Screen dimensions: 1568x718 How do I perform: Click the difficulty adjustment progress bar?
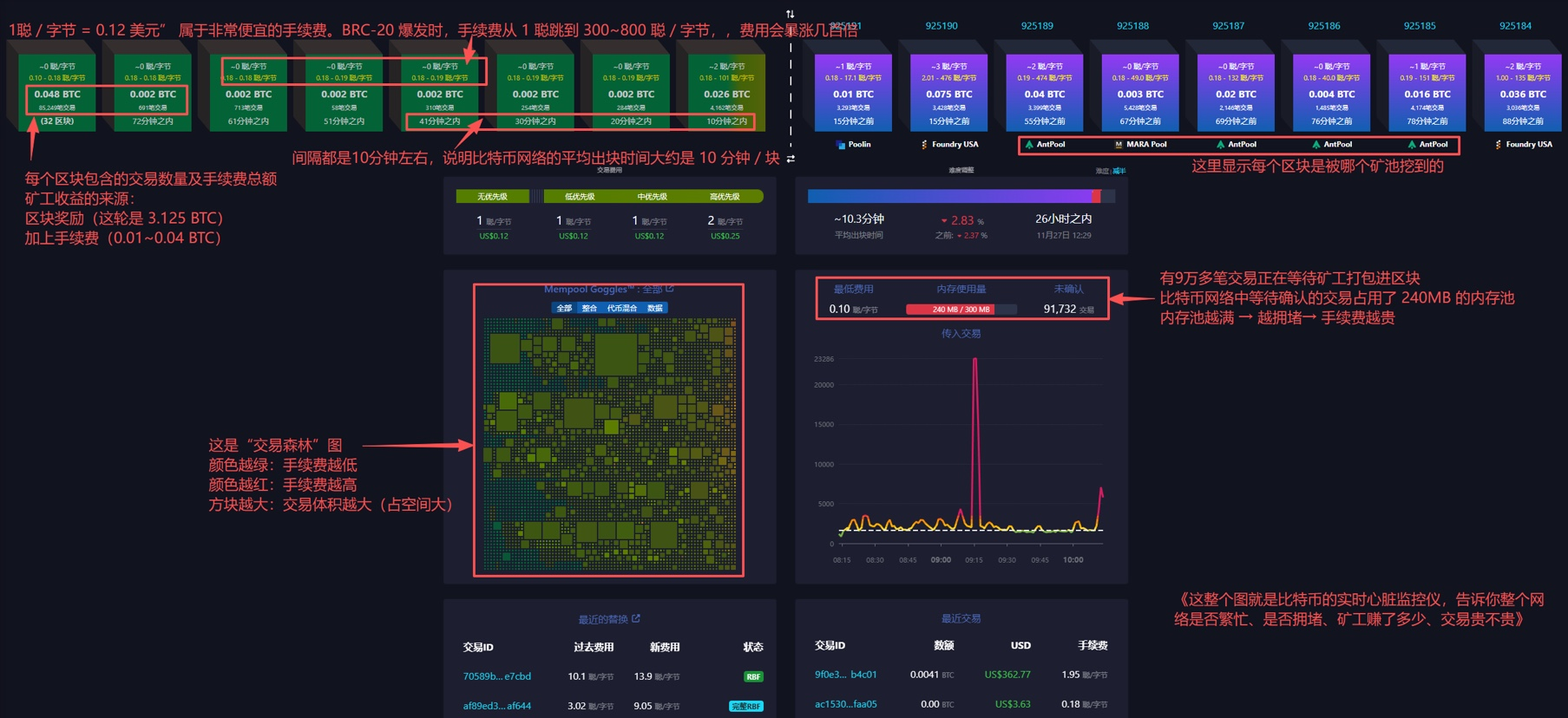955,197
